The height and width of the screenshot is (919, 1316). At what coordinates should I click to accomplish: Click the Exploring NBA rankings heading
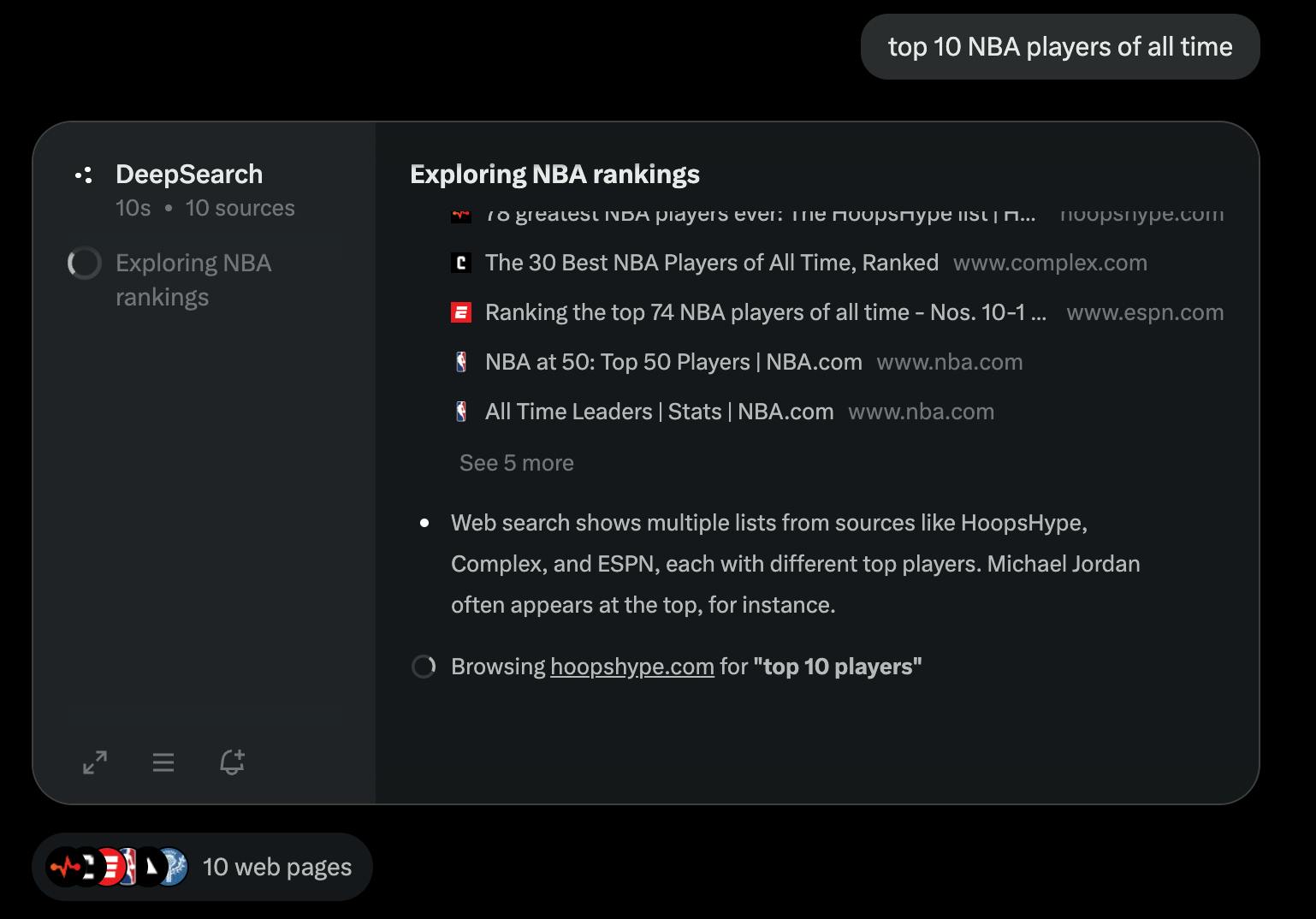coord(554,175)
